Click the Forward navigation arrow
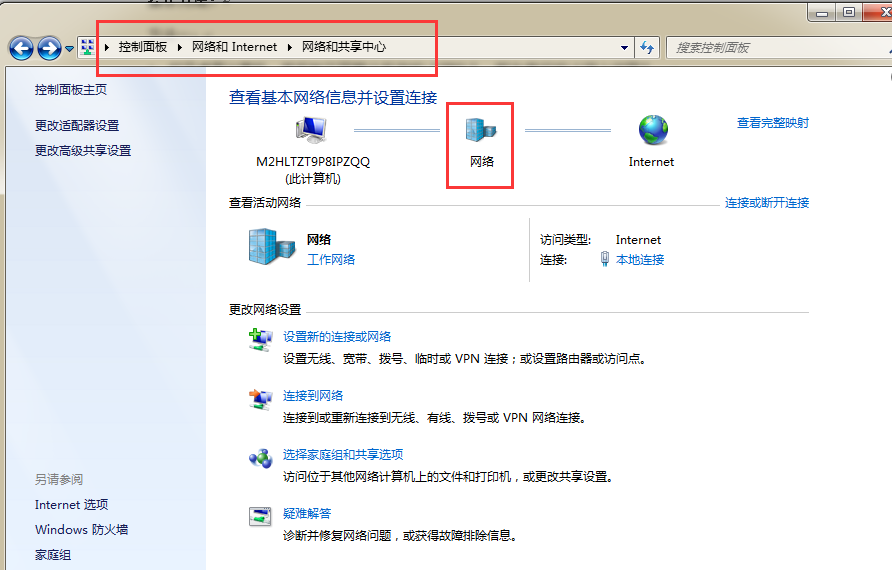This screenshot has width=892, height=570. (x=49, y=48)
